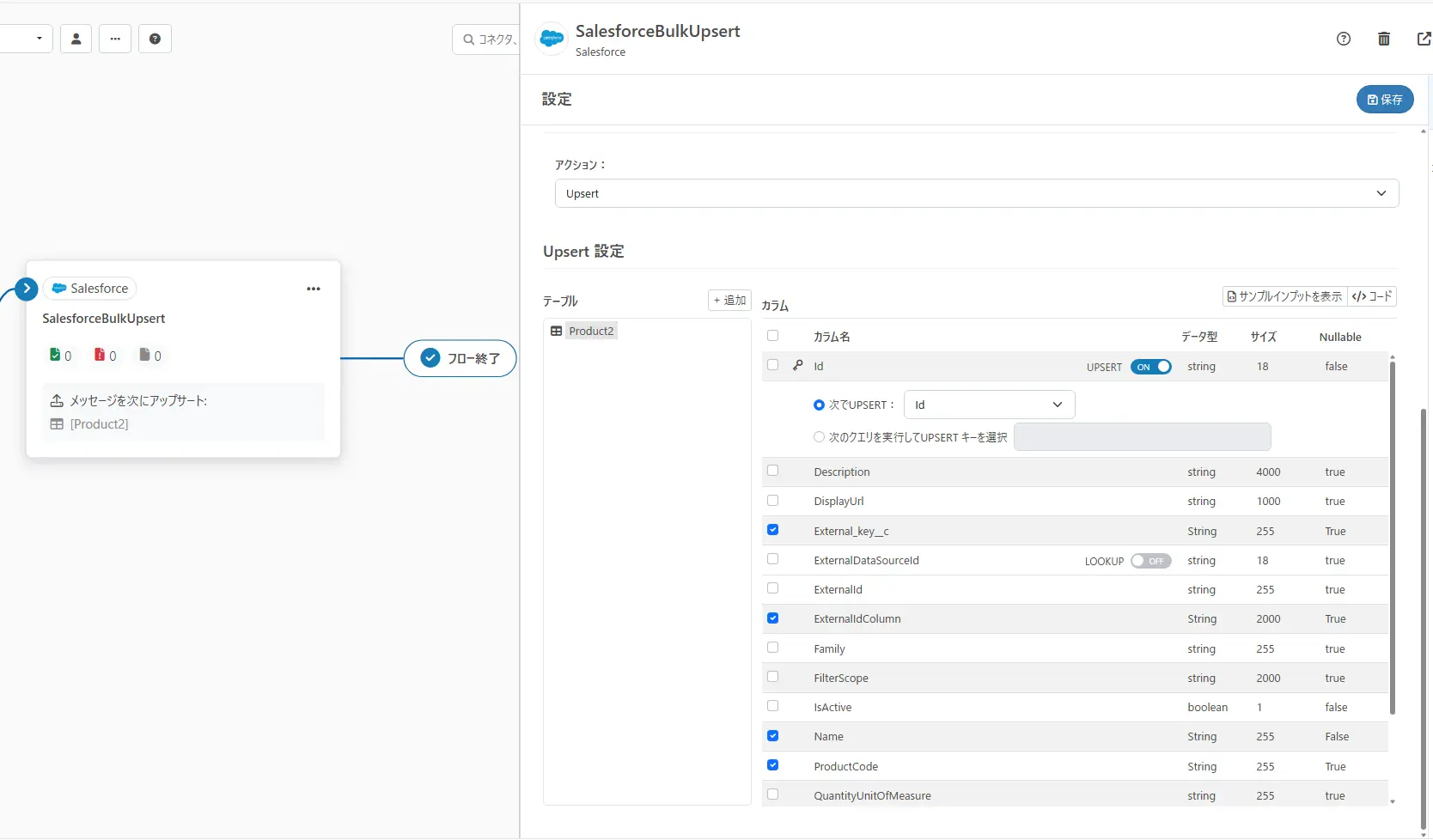
Task: Select the 次のクエリを実行してUPSERT キーを選択 radio button
Action: (819, 436)
